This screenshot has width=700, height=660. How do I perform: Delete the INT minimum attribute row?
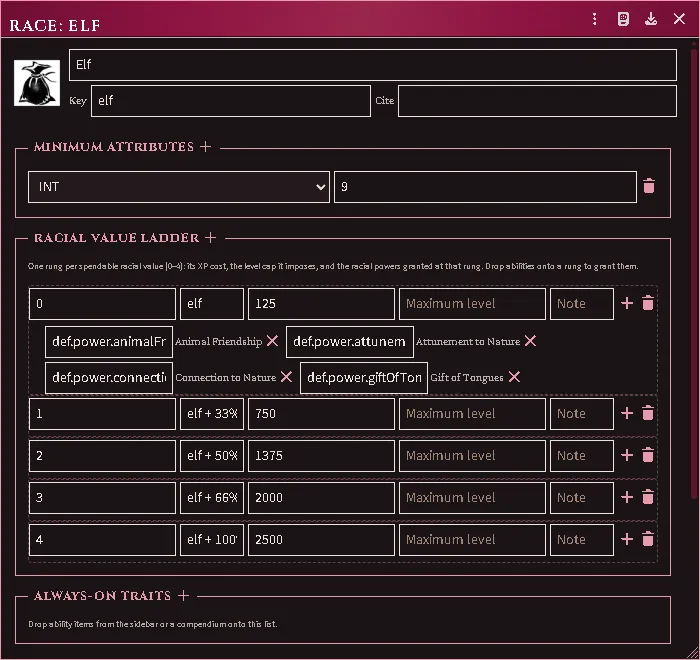pyautogui.click(x=649, y=186)
